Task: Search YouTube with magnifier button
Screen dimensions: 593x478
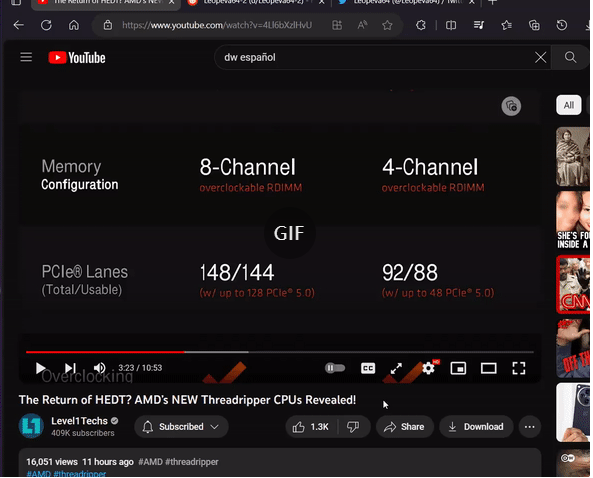Action: tap(570, 57)
